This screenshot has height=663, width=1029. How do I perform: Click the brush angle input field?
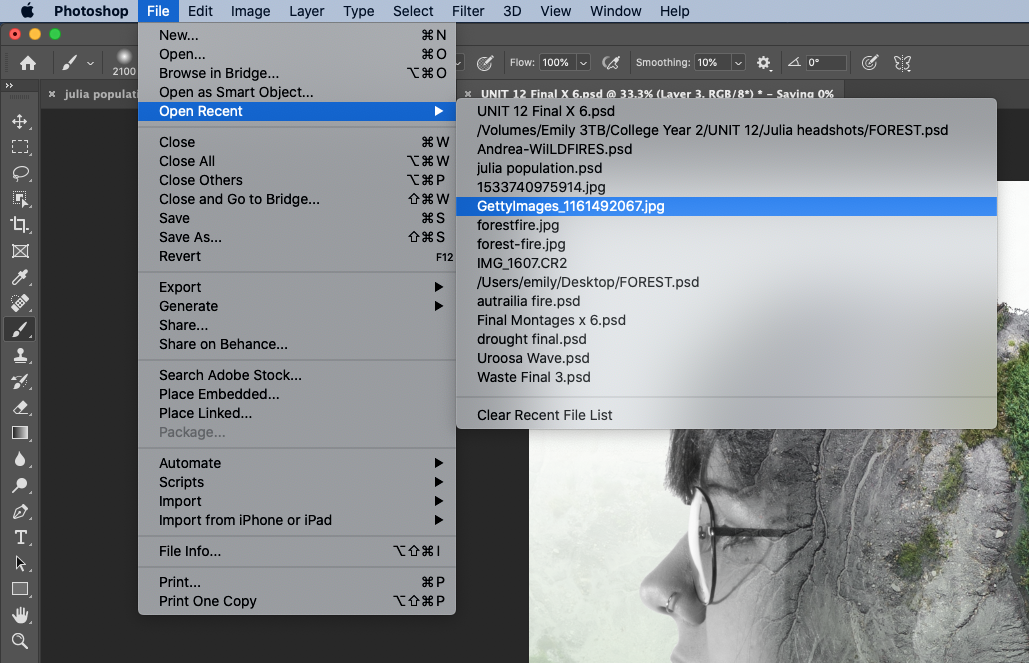click(x=825, y=63)
